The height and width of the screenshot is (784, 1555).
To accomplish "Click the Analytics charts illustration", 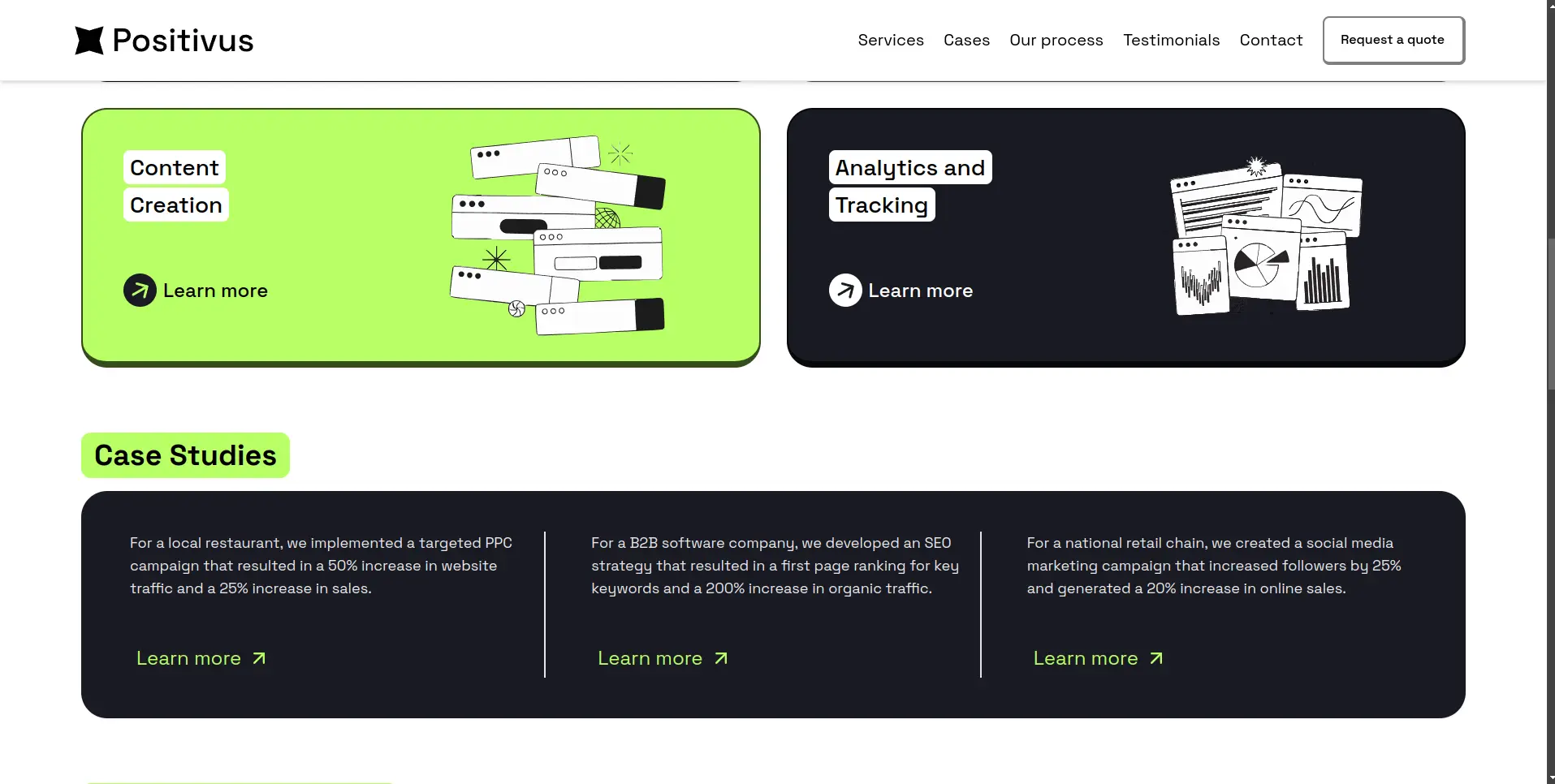I will click(1266, 235).
